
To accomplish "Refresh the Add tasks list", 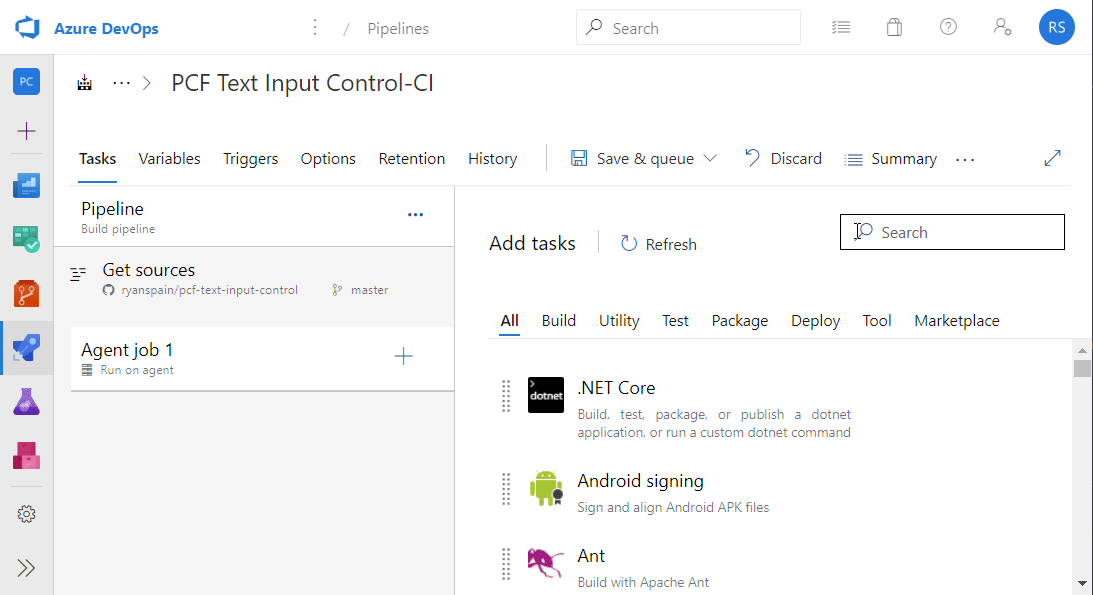I will click(x=659, y=244).
